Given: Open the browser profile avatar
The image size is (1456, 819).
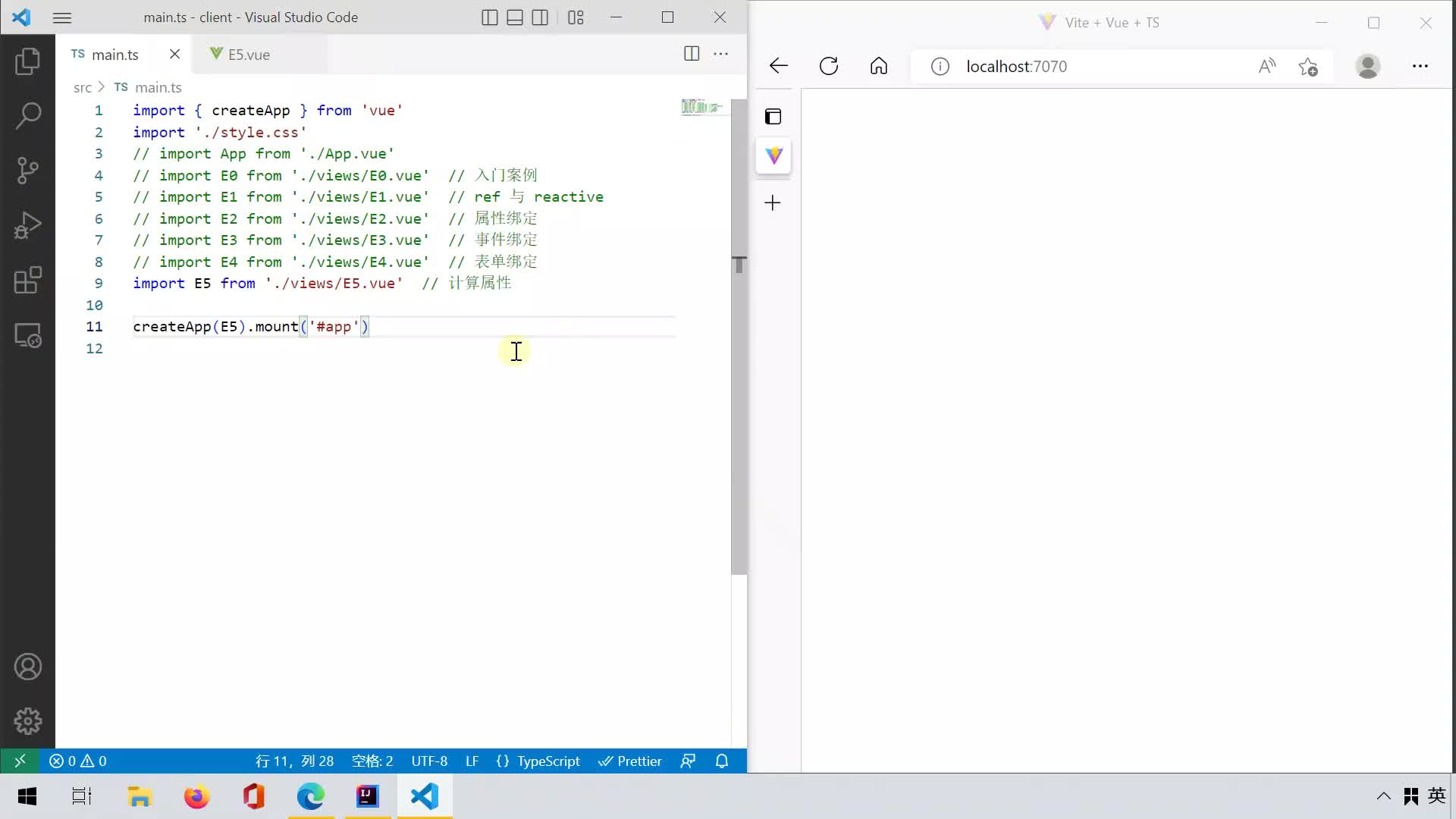Looking at the screenshot, I should [x=1368, y=67].
